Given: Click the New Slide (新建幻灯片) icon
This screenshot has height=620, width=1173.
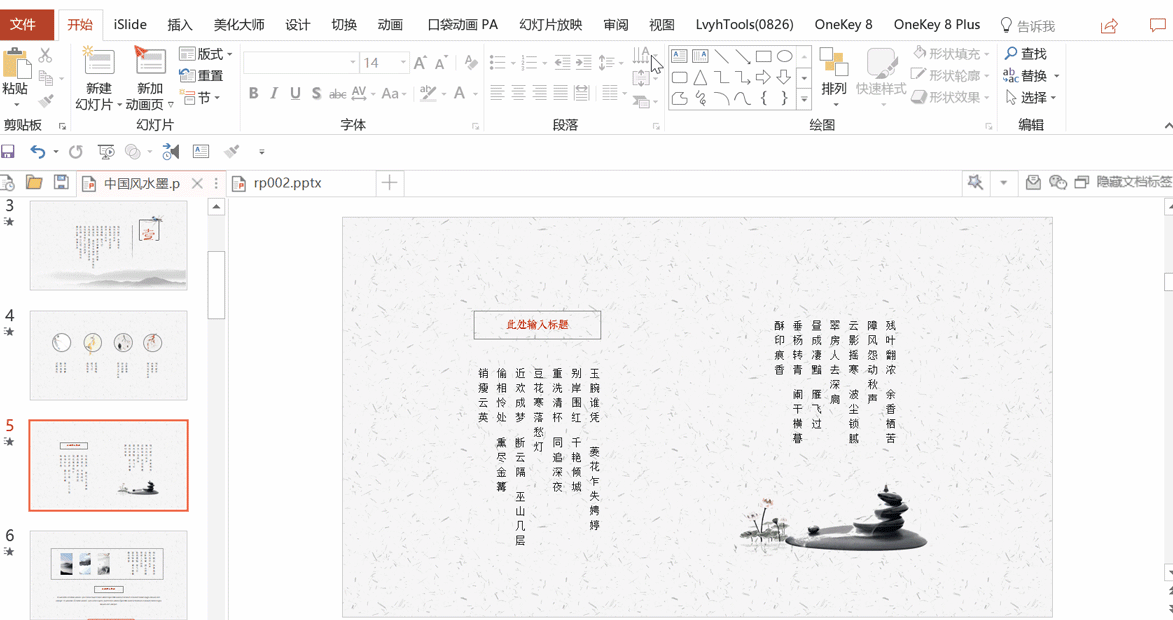Looking at the screenshot, I should [x=99, y=62].
